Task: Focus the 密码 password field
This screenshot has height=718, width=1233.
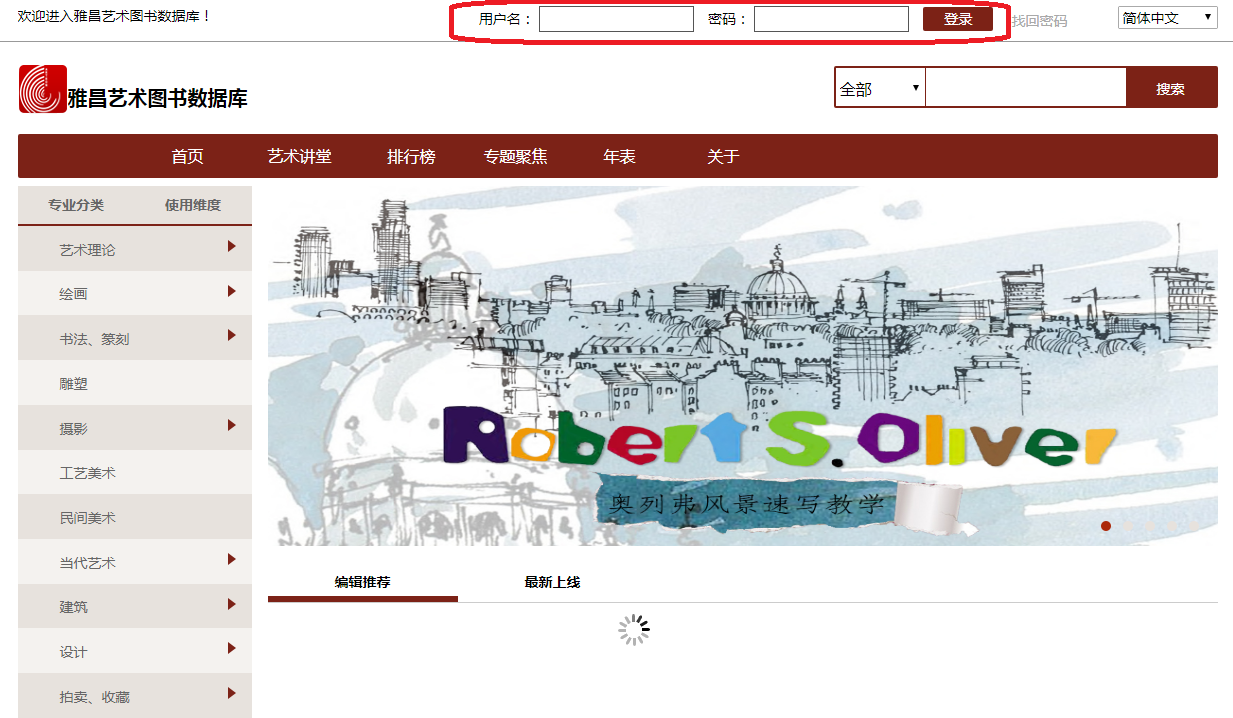Action: (830, 19)
